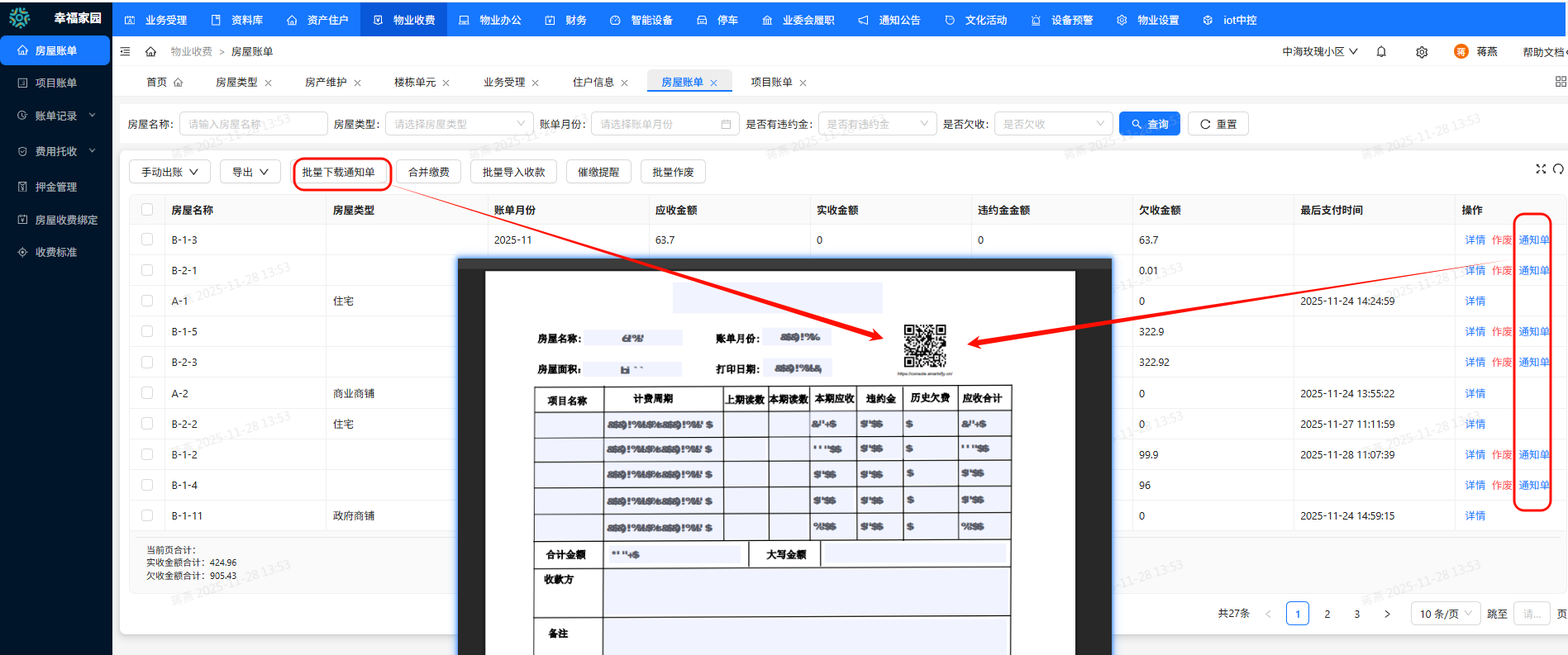
Task: Open the calendar icon in 账单月份 field
Action: (x=726, y=124)
